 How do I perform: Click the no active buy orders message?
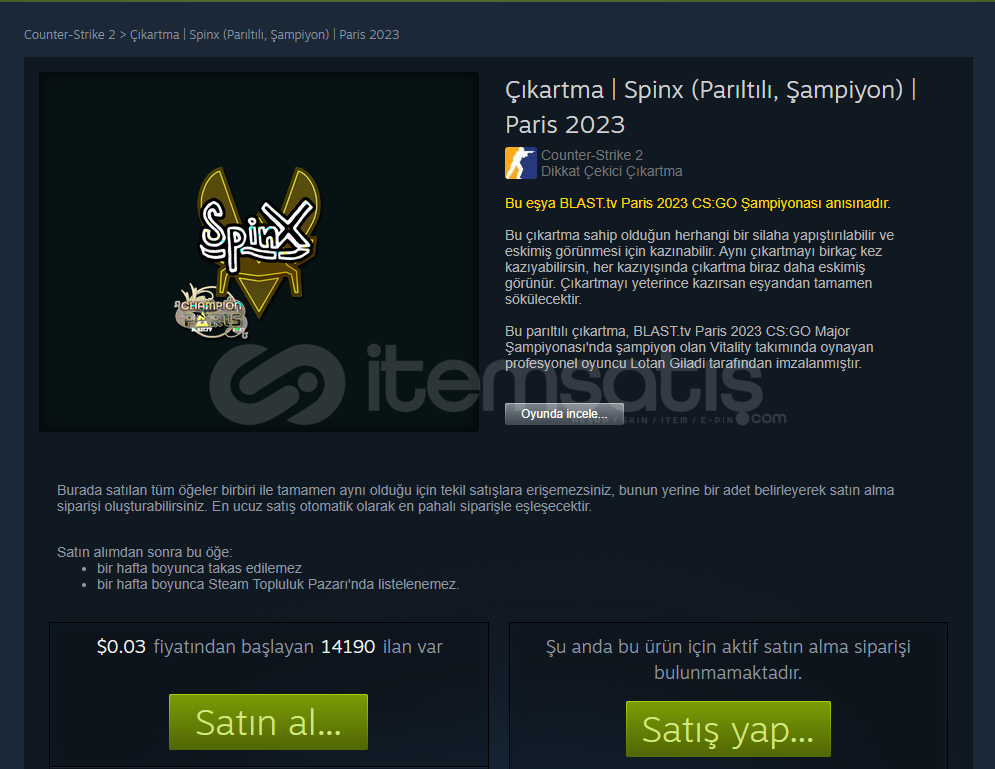[x=728, y=659]
